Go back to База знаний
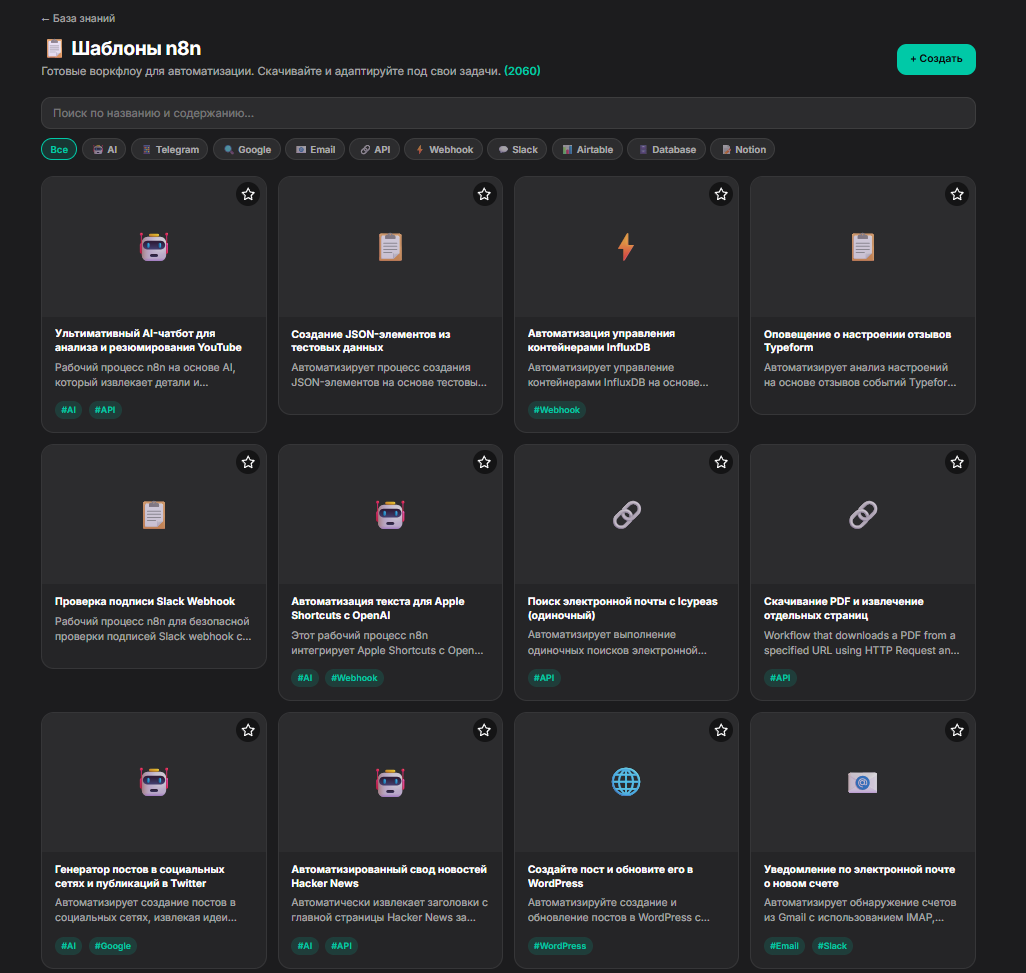 (x=78, y=18)
